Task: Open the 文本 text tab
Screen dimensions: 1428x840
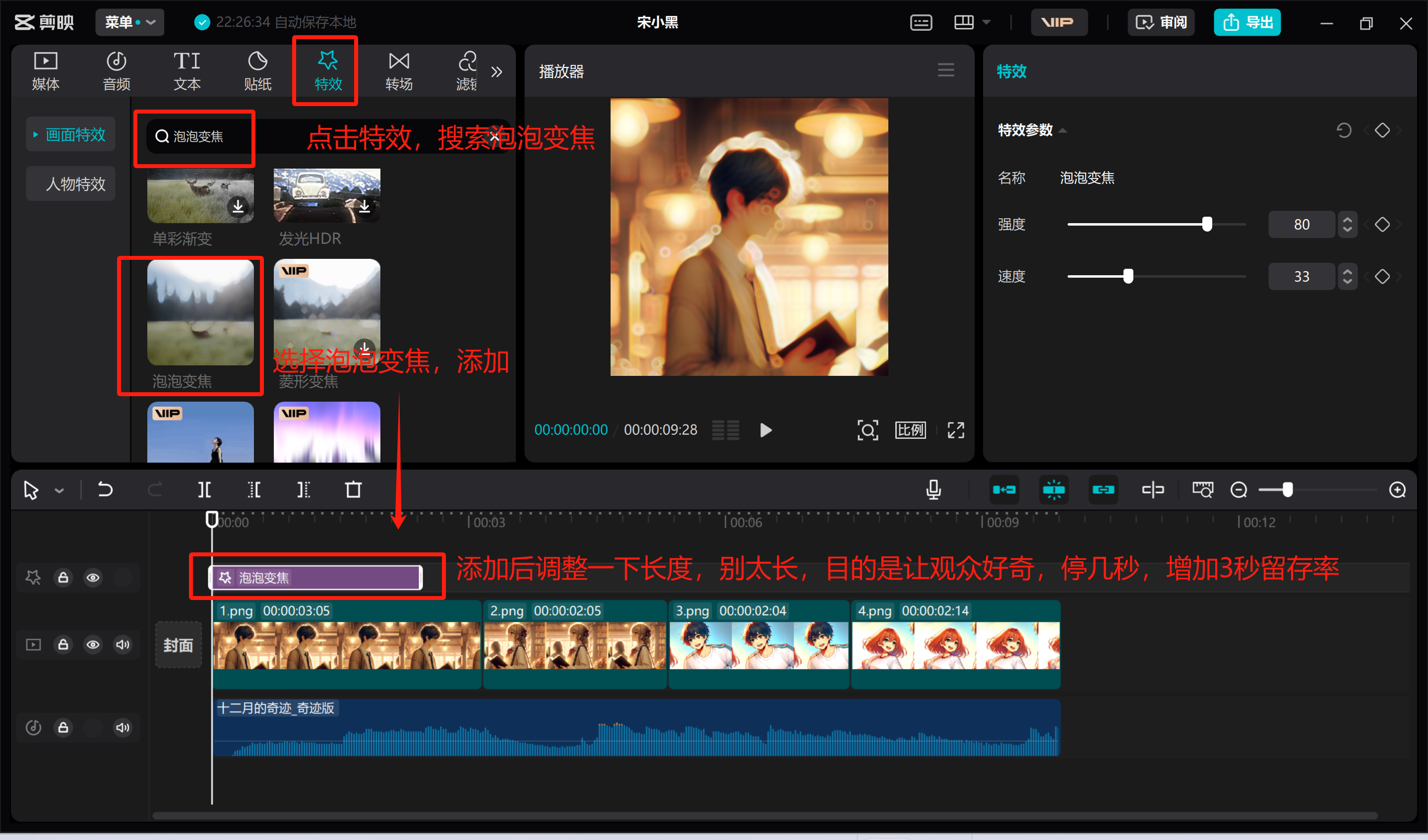Action: [x=187, y=71]
